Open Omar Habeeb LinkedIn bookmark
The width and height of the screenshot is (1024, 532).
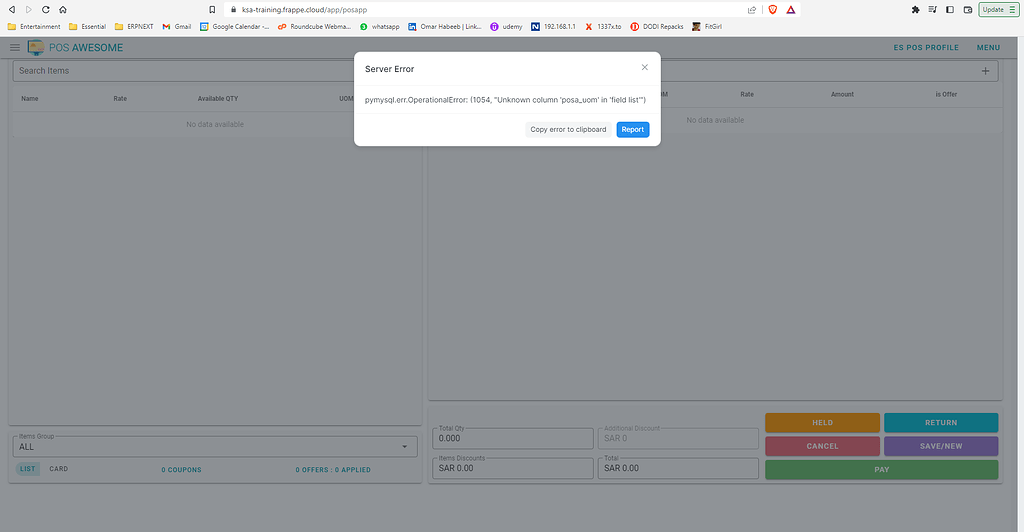(445, 27)
